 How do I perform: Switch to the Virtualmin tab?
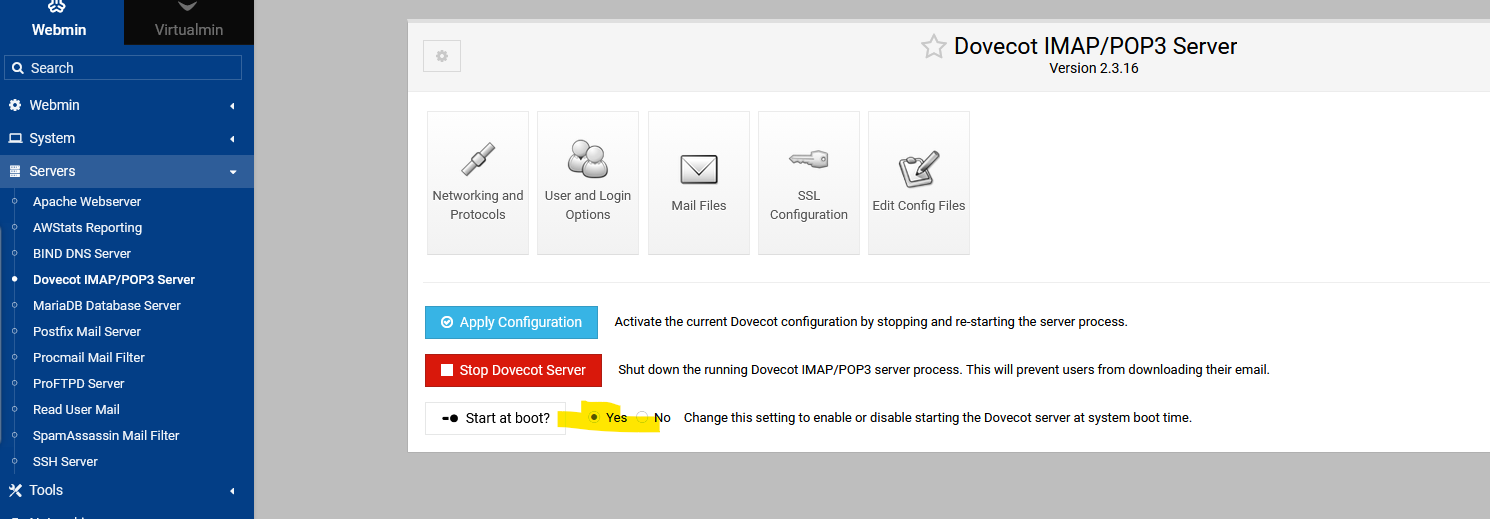(x=189, y=22)
